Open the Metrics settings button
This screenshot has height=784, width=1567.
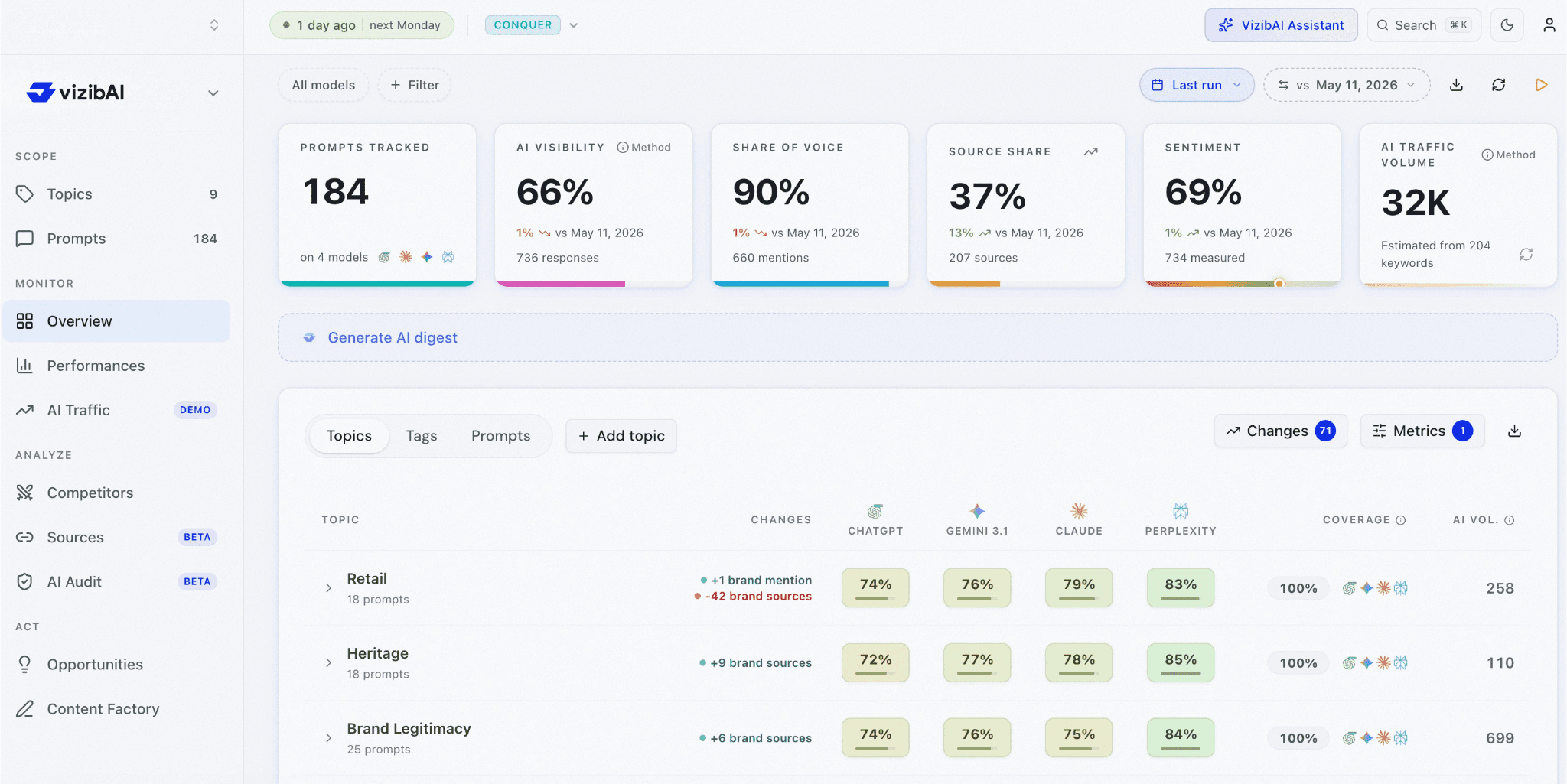[x=1422, y=431]
